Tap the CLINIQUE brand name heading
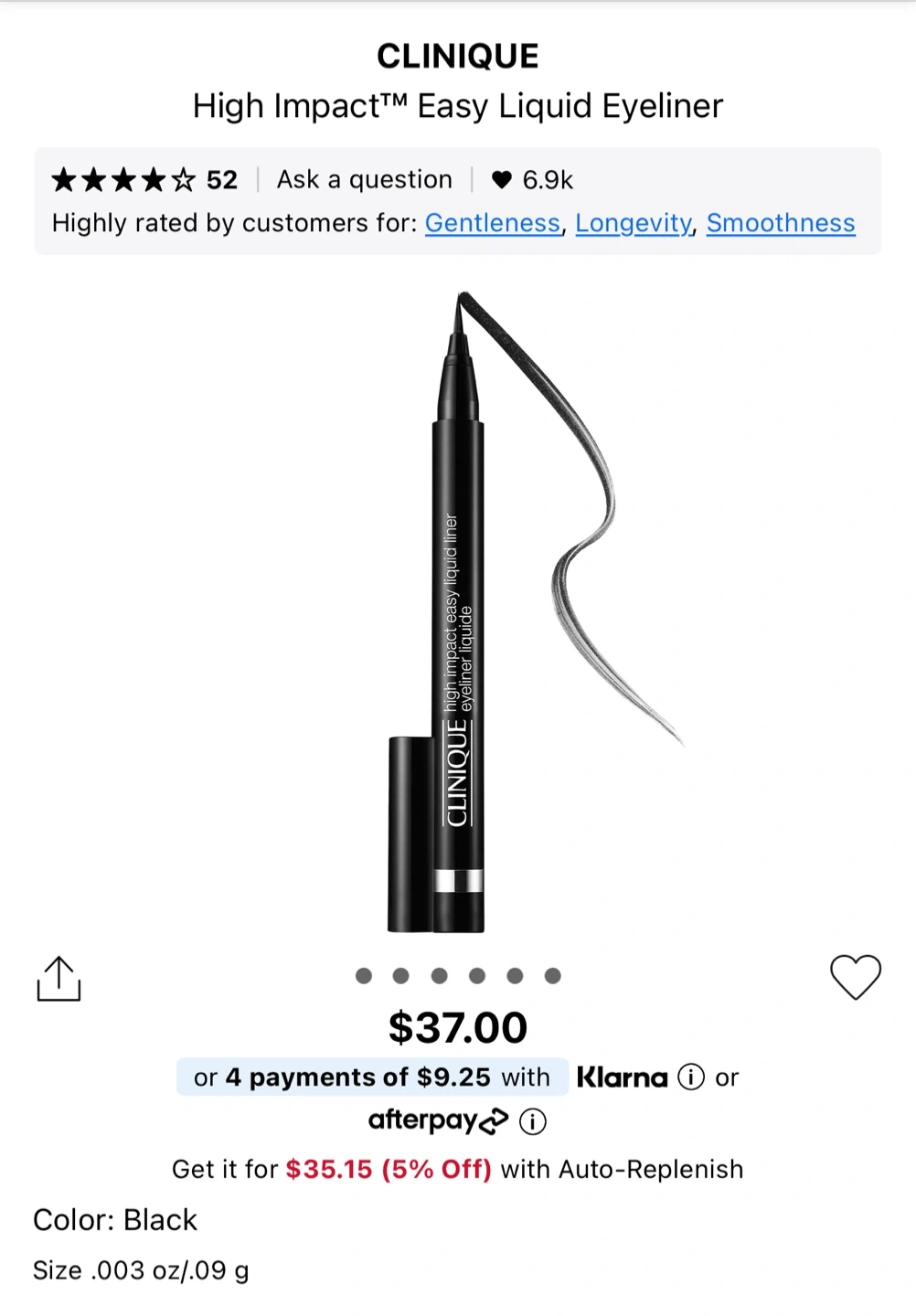 [458, 57]
